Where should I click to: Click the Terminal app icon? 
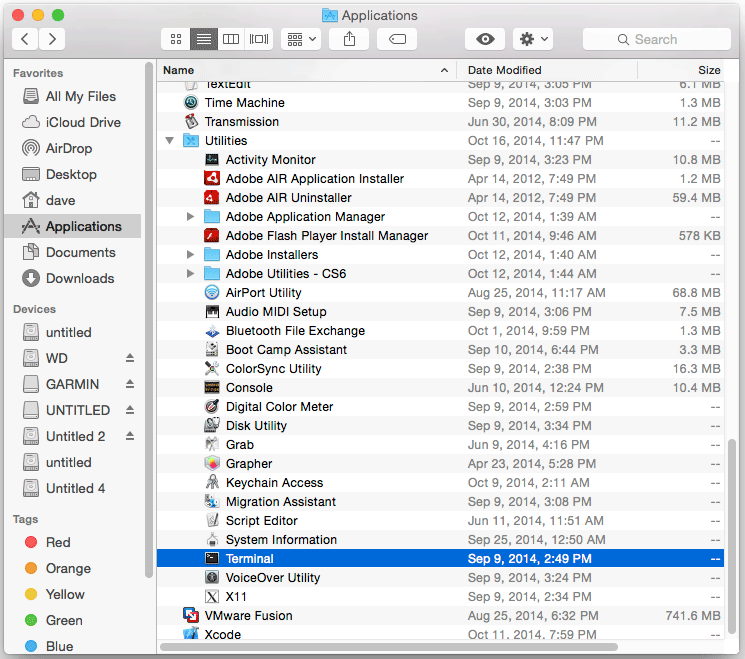coord(212,559)
